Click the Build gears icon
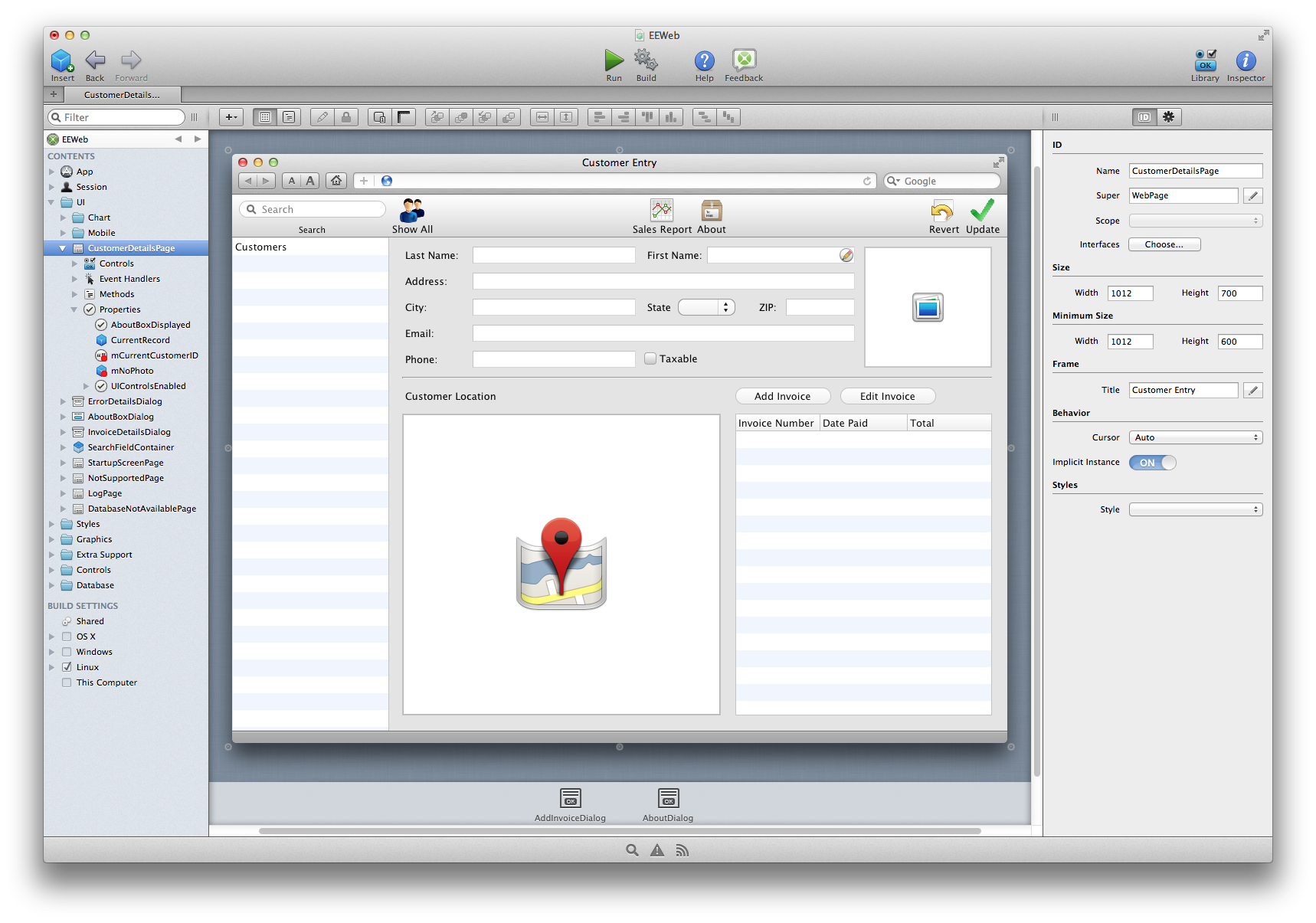The height and width of the screenshot is (923, 1316). pyautogui.click(x=646, y=60)
